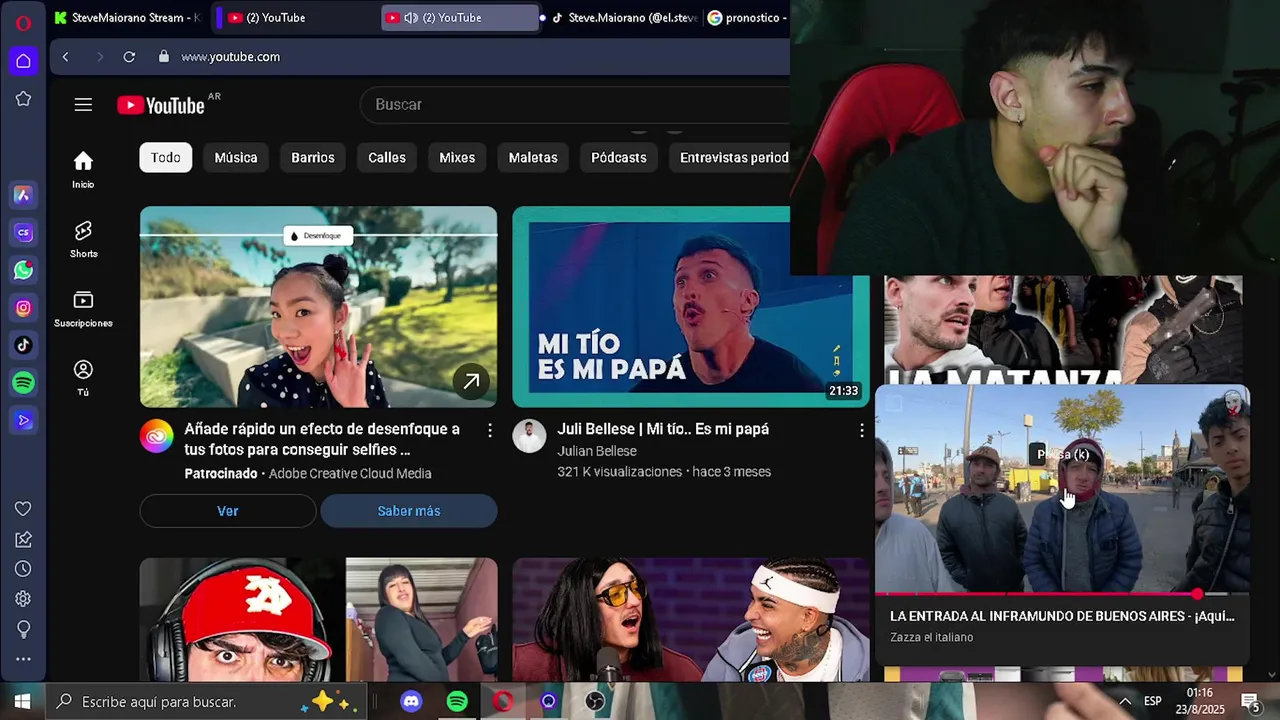Viewport: 1280px width, 720px height.
Task: Click the Ver button on the ad
Action: click(x=228, y=511)
